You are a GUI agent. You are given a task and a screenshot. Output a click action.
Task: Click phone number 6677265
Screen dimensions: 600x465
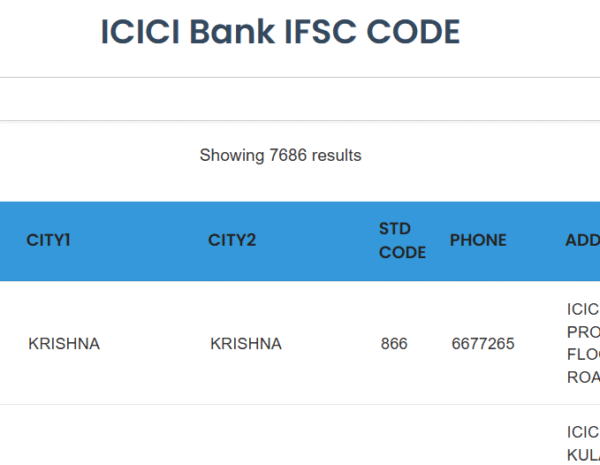483,344
